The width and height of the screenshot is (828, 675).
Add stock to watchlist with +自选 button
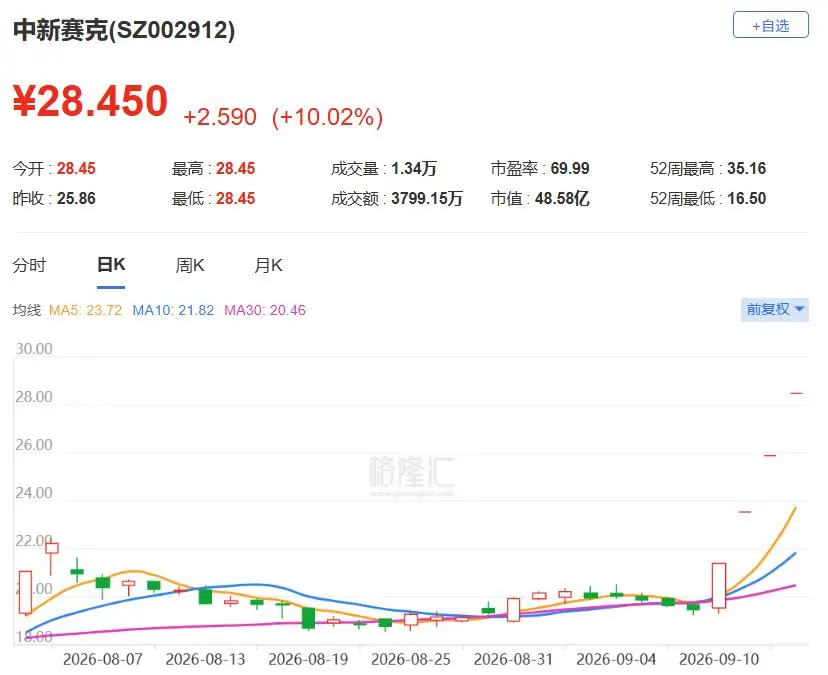tap(770, 25)
